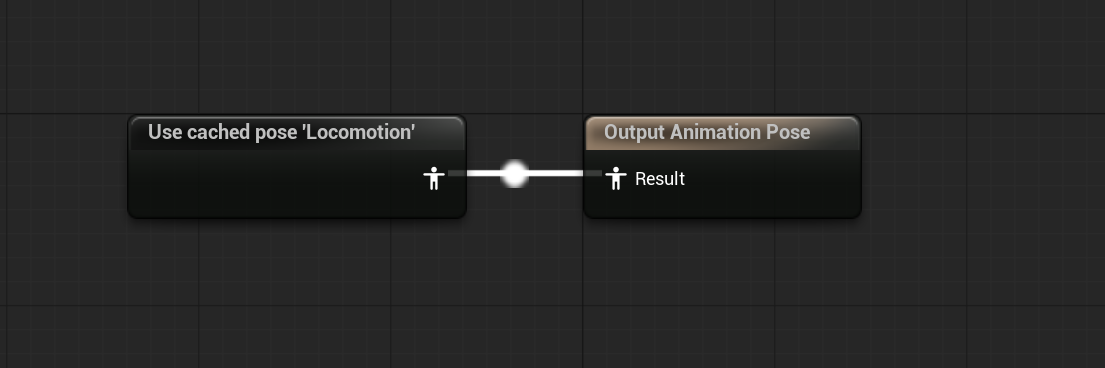Click the wire segment between cached pose pin and circle
This screenshot has width=1105, height=368.
[483, 173]
